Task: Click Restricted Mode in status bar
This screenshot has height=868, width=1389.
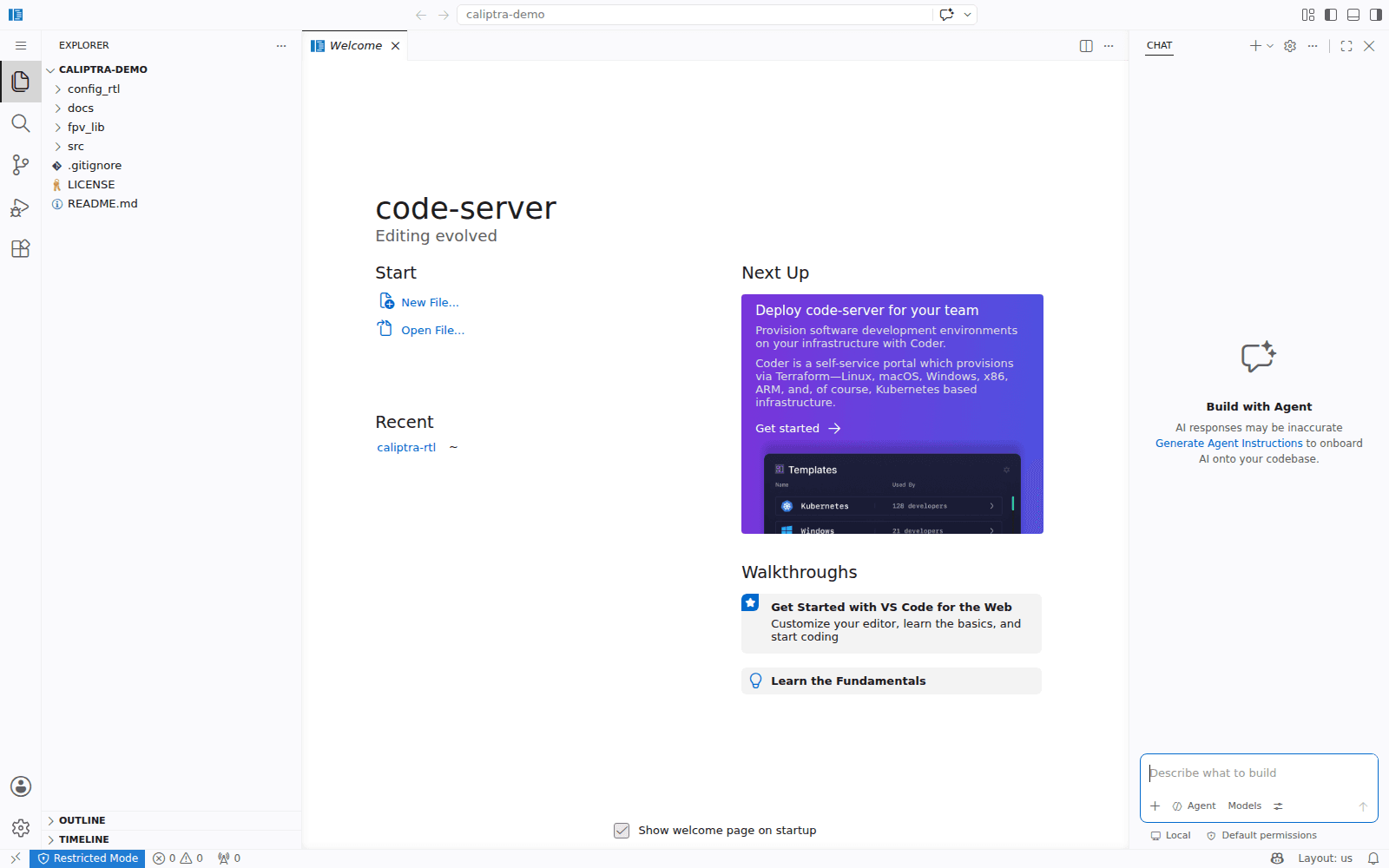Action: pos(88,858)
